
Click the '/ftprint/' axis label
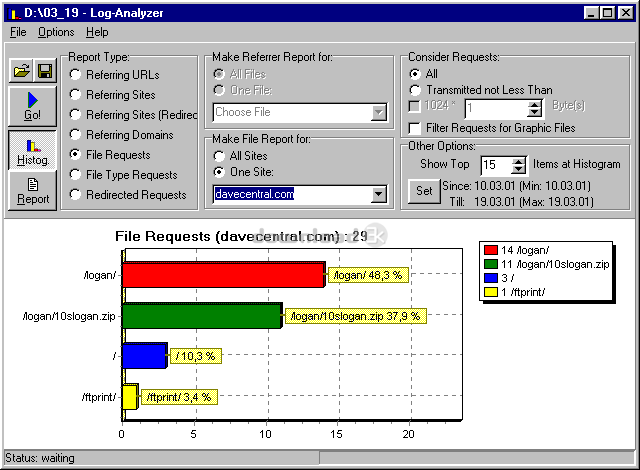click(99, 397)
